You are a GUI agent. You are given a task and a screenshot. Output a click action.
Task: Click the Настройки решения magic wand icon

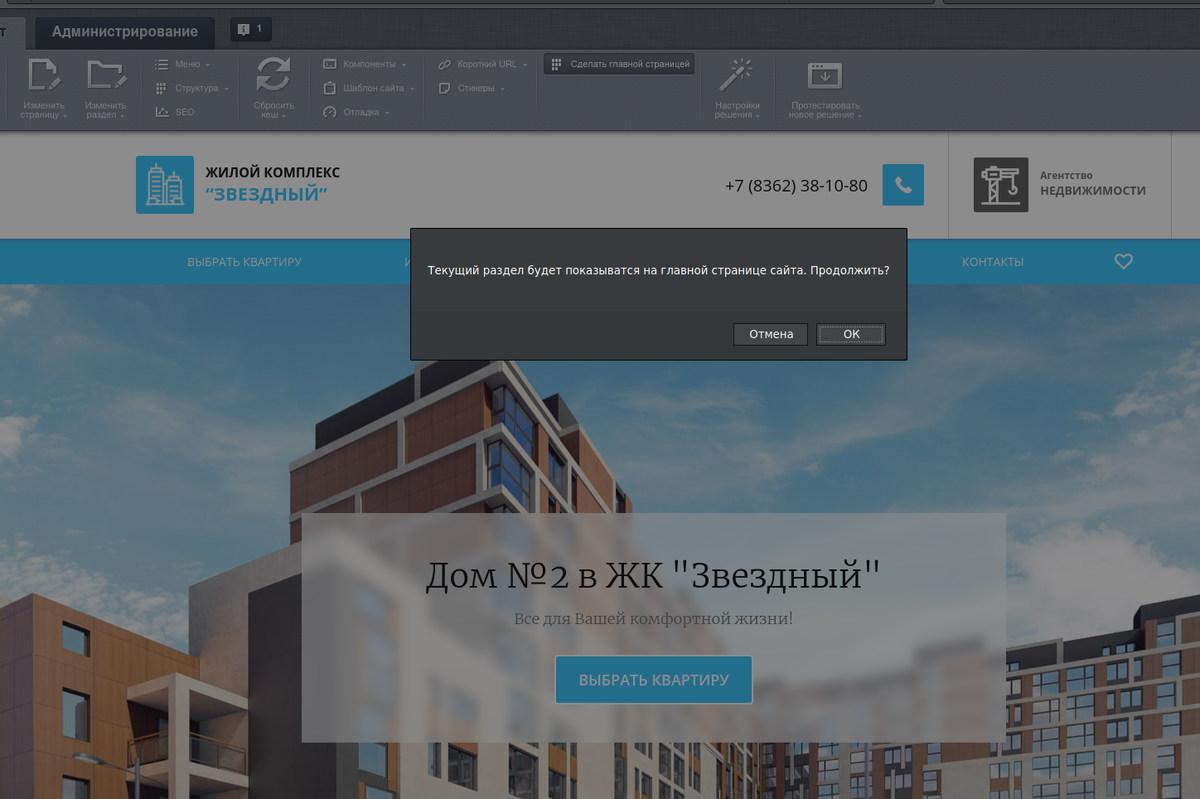click(736, 75)
